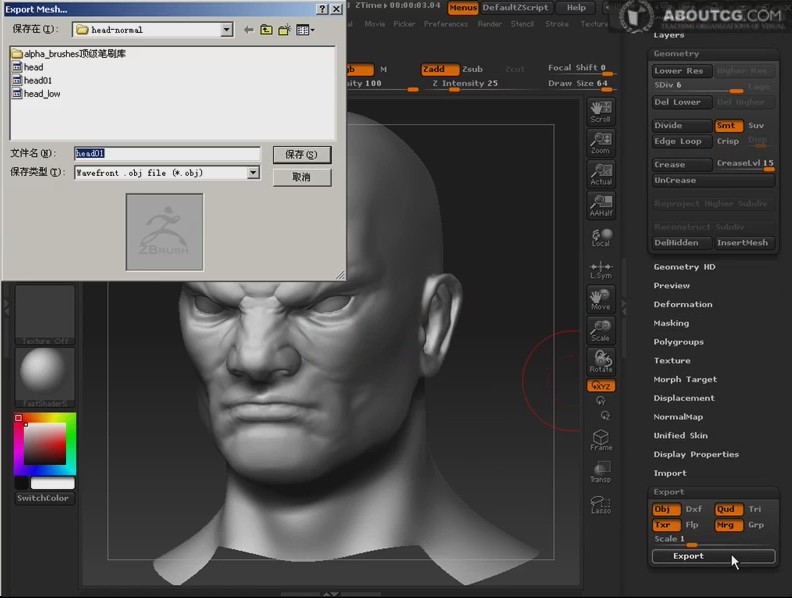Click SwitchColor button
Screen dimensions: 792x598
coord(43,498)
